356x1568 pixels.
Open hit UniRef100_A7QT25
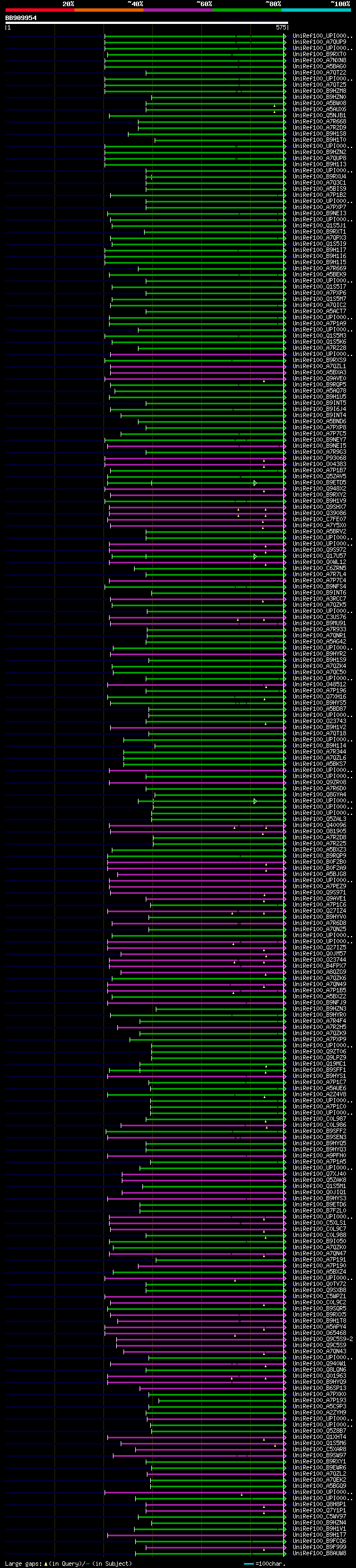pyautogui.click(x=319, y=85)
